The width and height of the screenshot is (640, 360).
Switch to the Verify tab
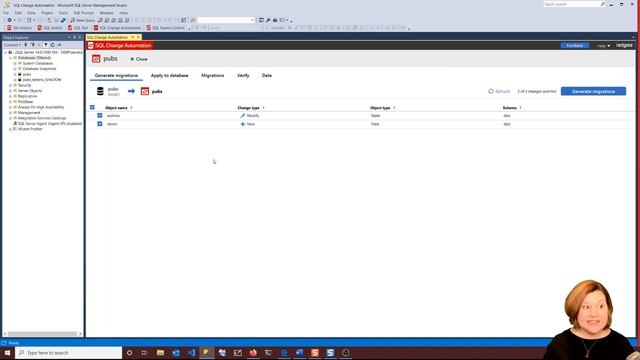(243, 76)
